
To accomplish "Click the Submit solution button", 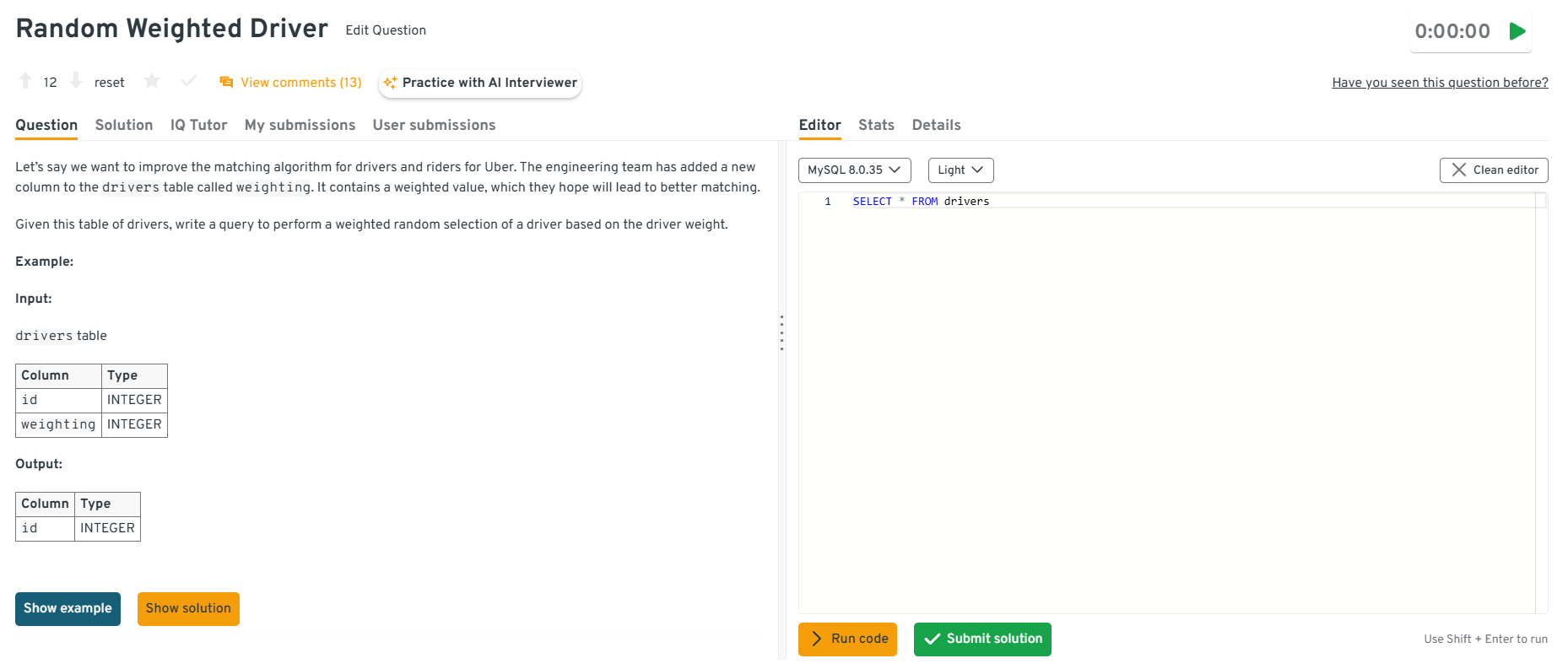I will (x=982, y=639).
